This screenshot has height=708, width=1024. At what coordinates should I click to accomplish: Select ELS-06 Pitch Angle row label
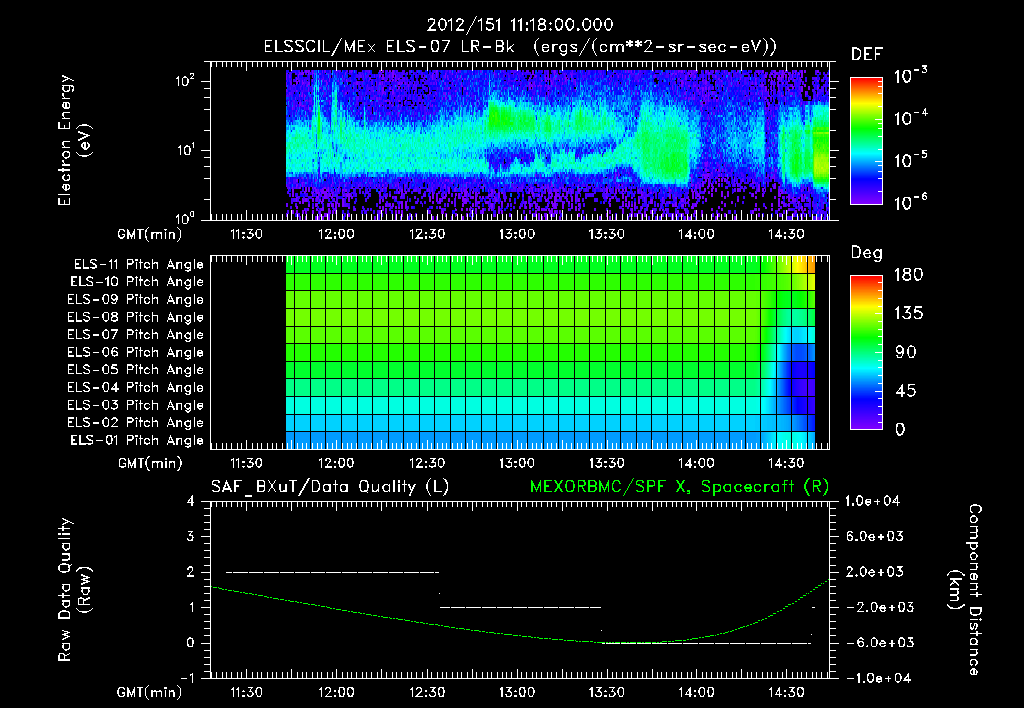[x=135, y=353]
